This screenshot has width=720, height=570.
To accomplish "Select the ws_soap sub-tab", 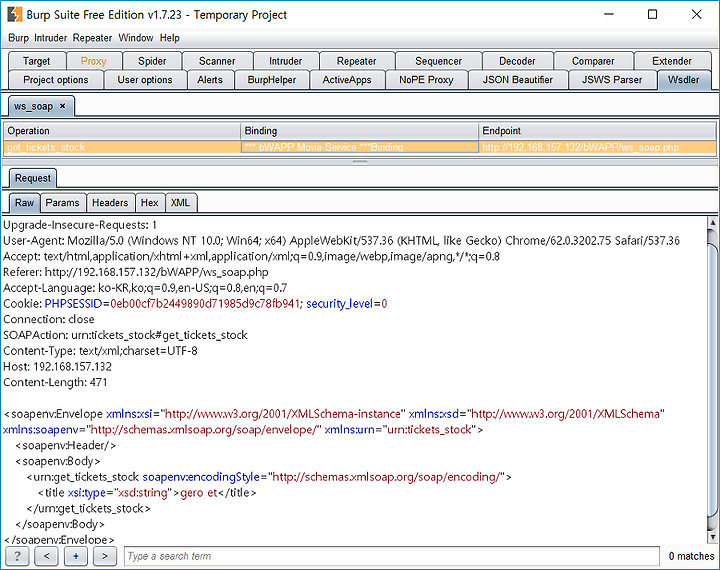I will pyautogui.click(x=34, y=106).
